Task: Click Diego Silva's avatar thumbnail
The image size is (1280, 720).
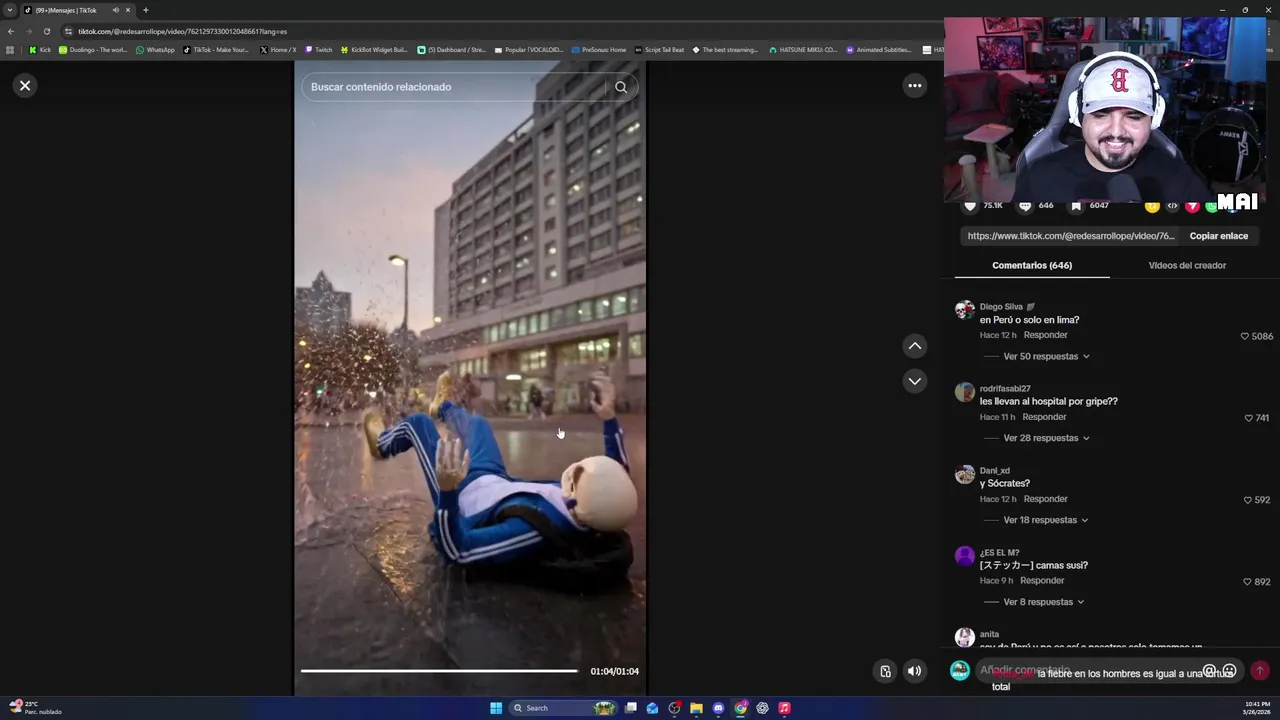Action: [x=965, y=310]
